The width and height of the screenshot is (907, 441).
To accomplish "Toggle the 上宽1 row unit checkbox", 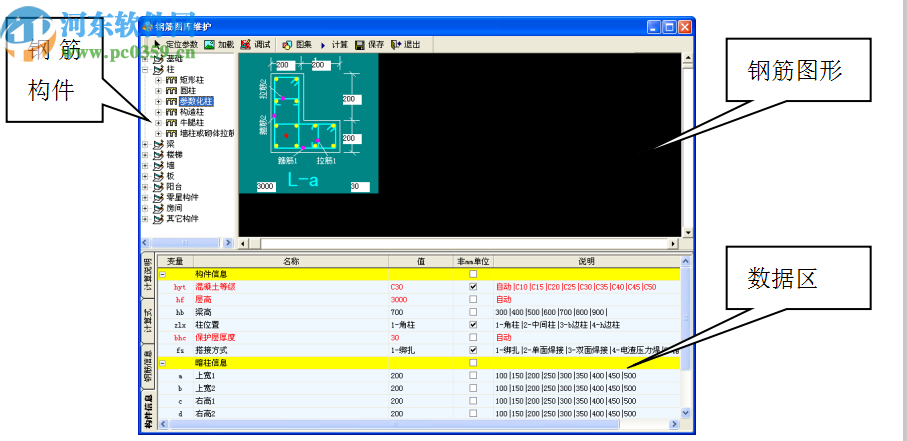I will [473, 375].
